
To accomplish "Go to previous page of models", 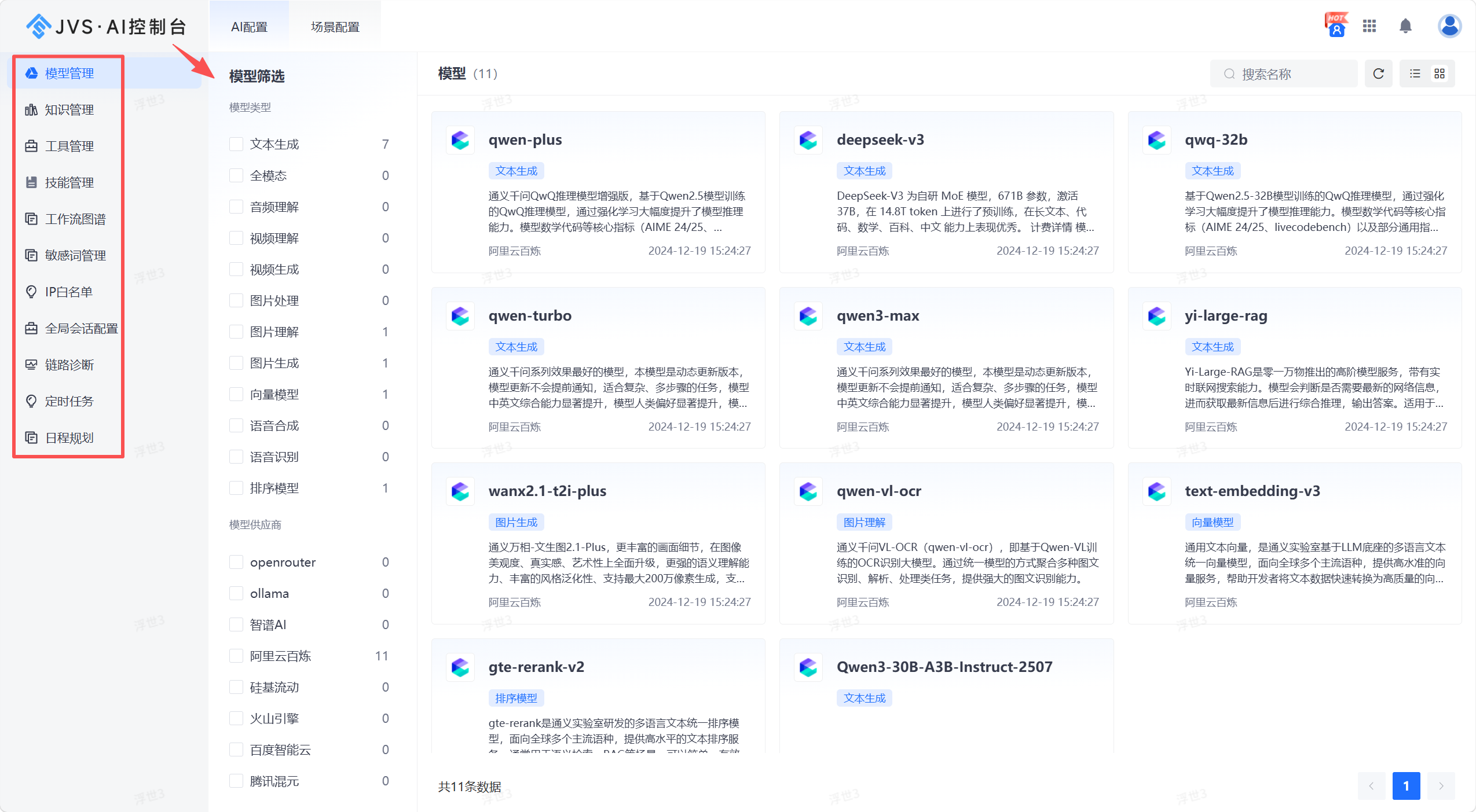I will (1371, 786).
